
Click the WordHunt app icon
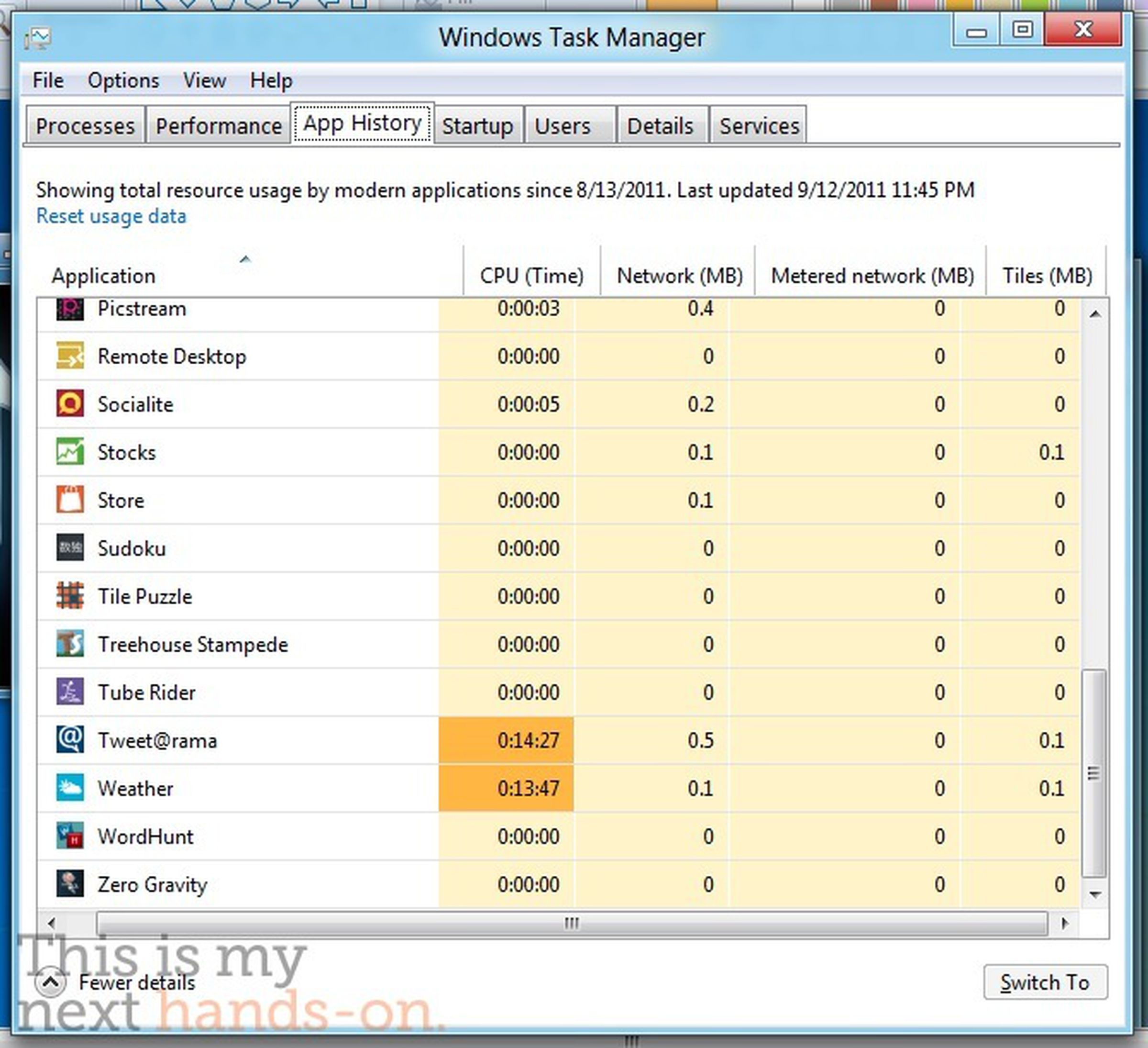(x=70, y=836)
